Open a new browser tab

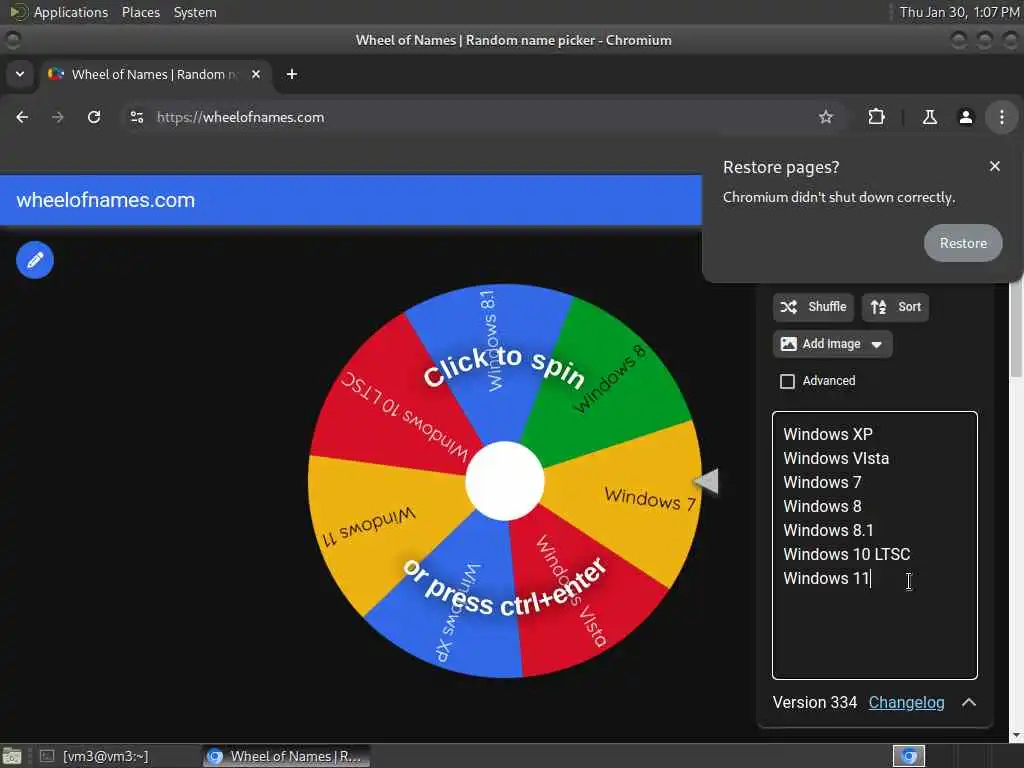(x=292, y=74)
